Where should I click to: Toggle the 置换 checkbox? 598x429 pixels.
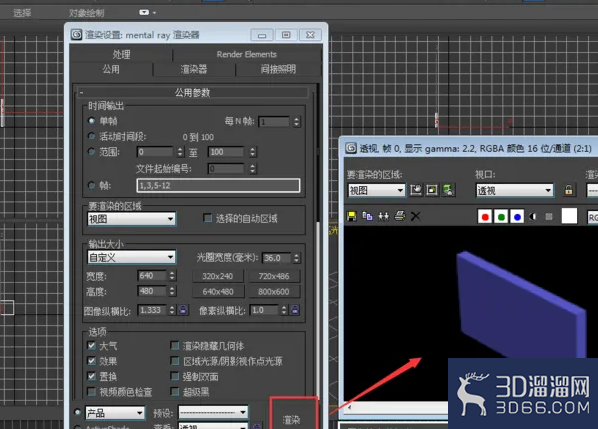[x=92, y=376]
